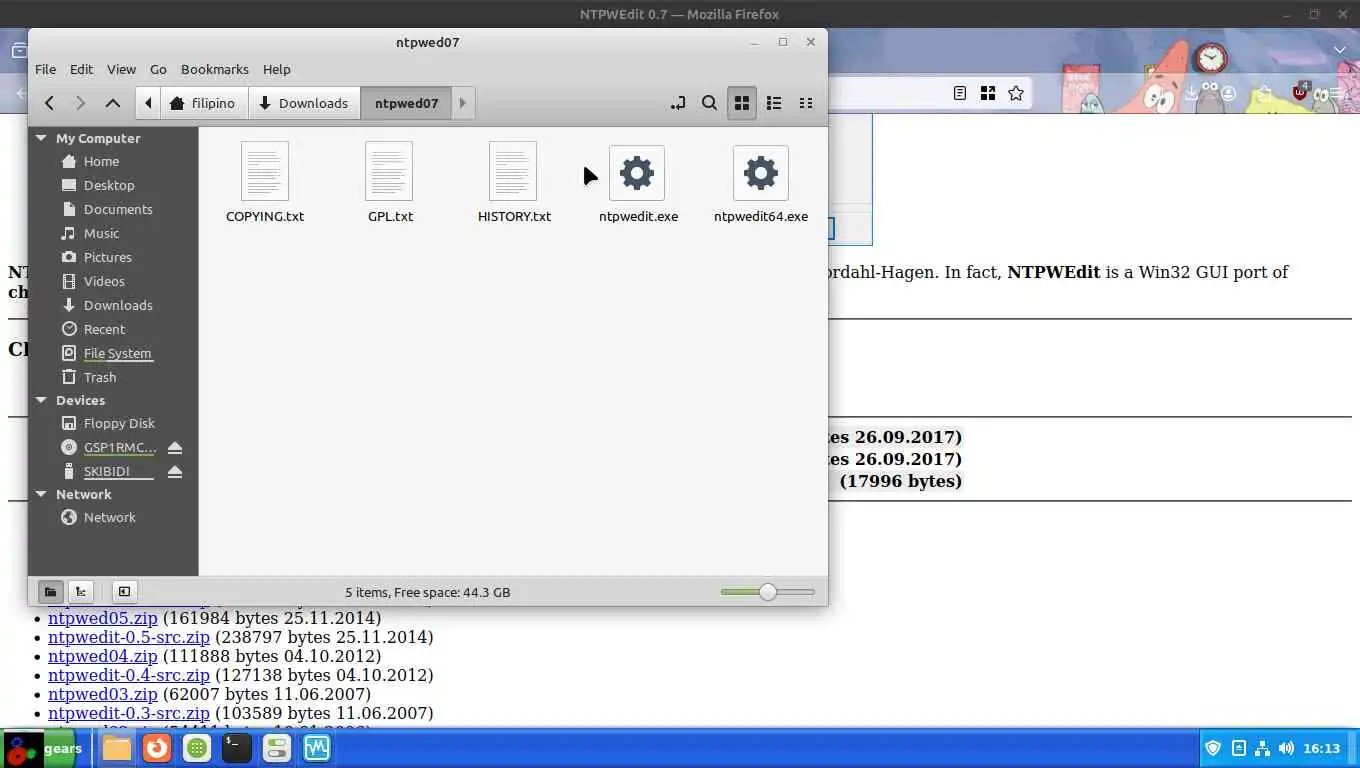The width and height of the screenshot is (1360, 768).
Task: Select the ntpwedit64.exe file
Action: tap(761, 182)
